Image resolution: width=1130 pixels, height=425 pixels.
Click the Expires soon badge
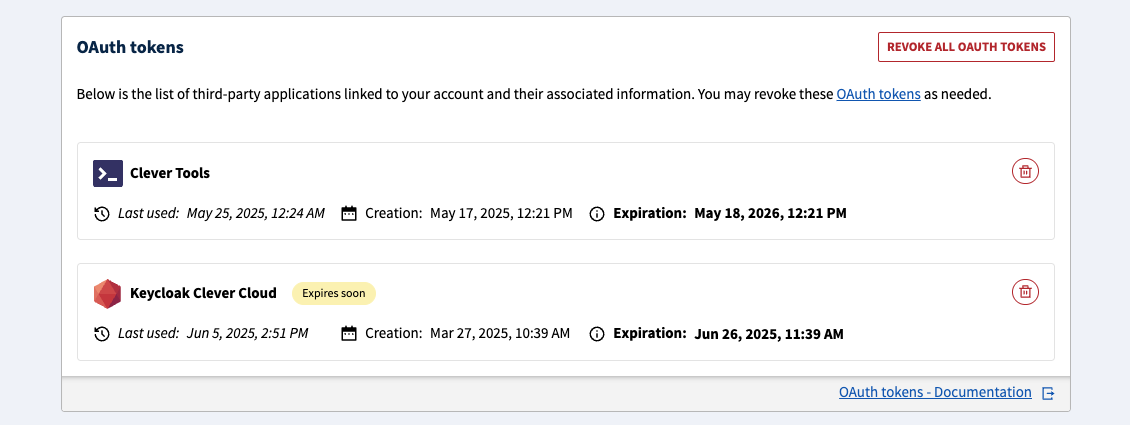[x=333, y=293]
